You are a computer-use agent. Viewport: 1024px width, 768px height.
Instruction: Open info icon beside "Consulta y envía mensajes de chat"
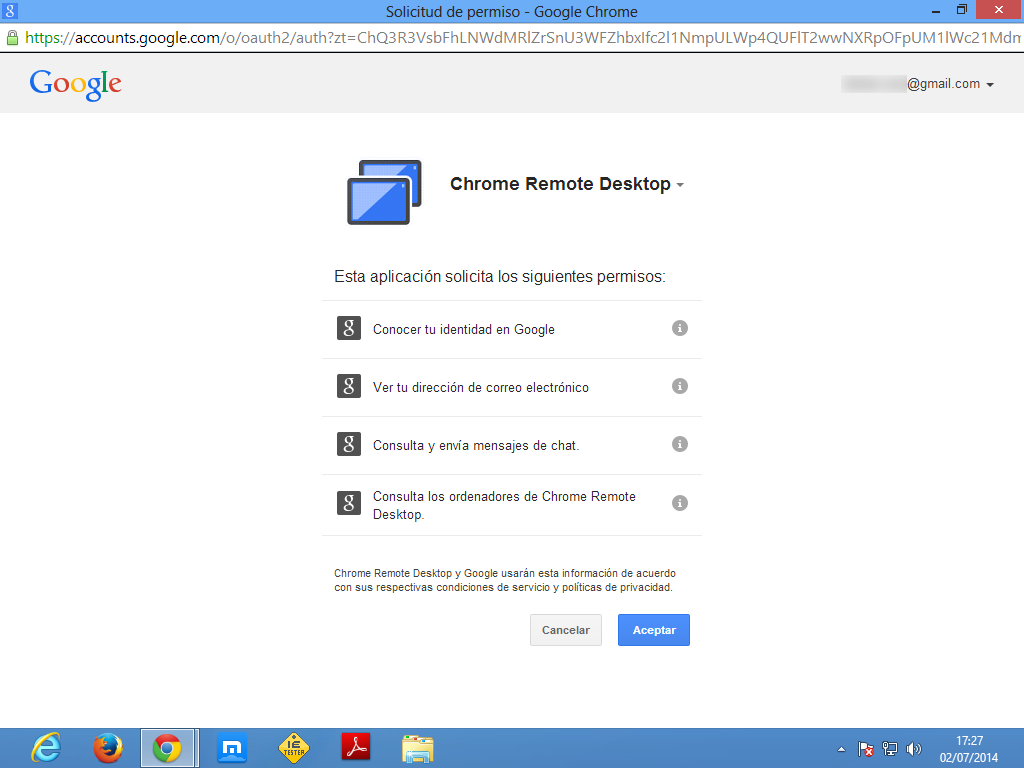pyautogui.click(x=680, y=444)
